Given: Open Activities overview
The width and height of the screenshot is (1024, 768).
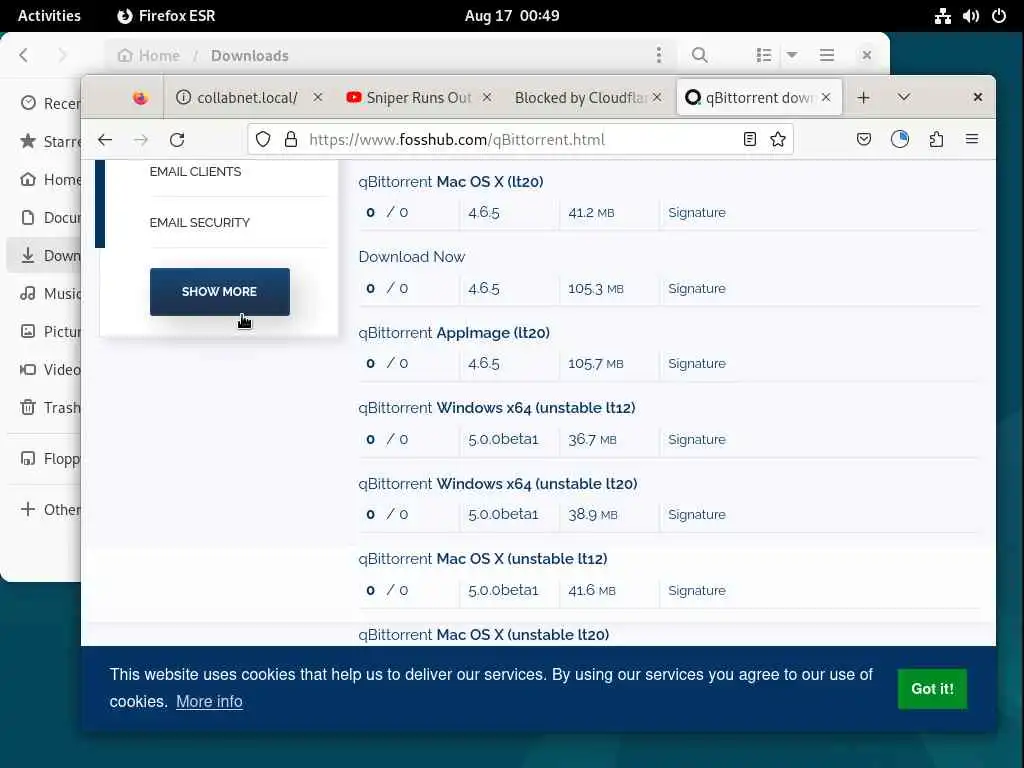Looking at the screenshot, I should tap(49, 16).
